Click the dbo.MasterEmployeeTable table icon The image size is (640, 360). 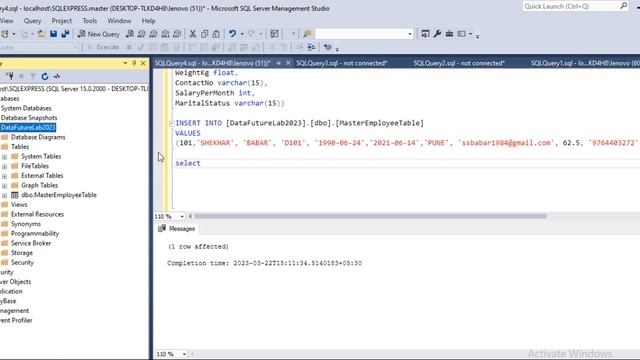[15, 195]
